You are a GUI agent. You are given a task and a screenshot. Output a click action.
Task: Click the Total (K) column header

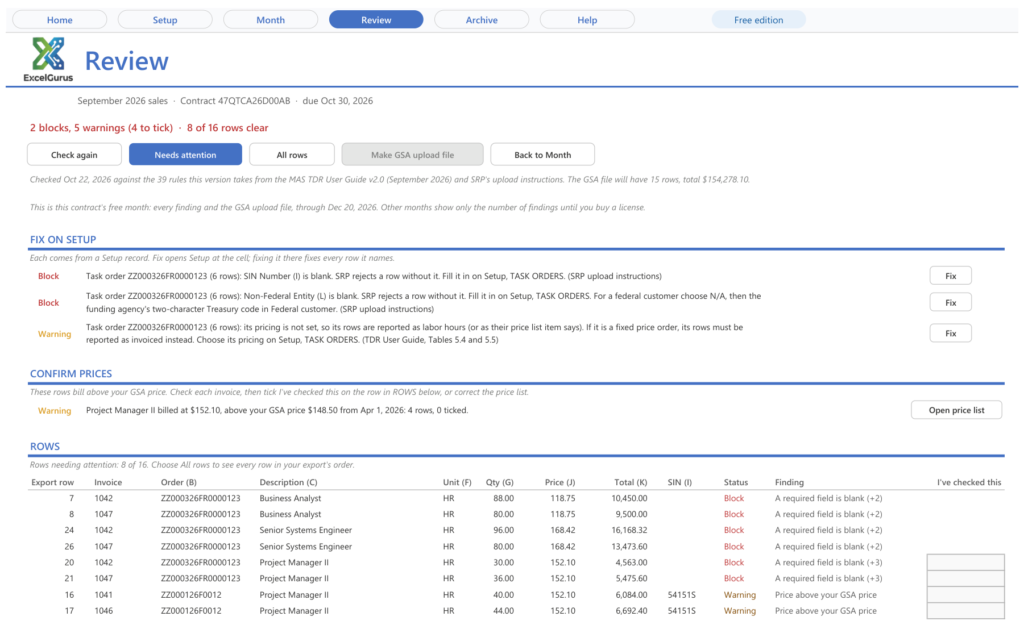(630, 482)
